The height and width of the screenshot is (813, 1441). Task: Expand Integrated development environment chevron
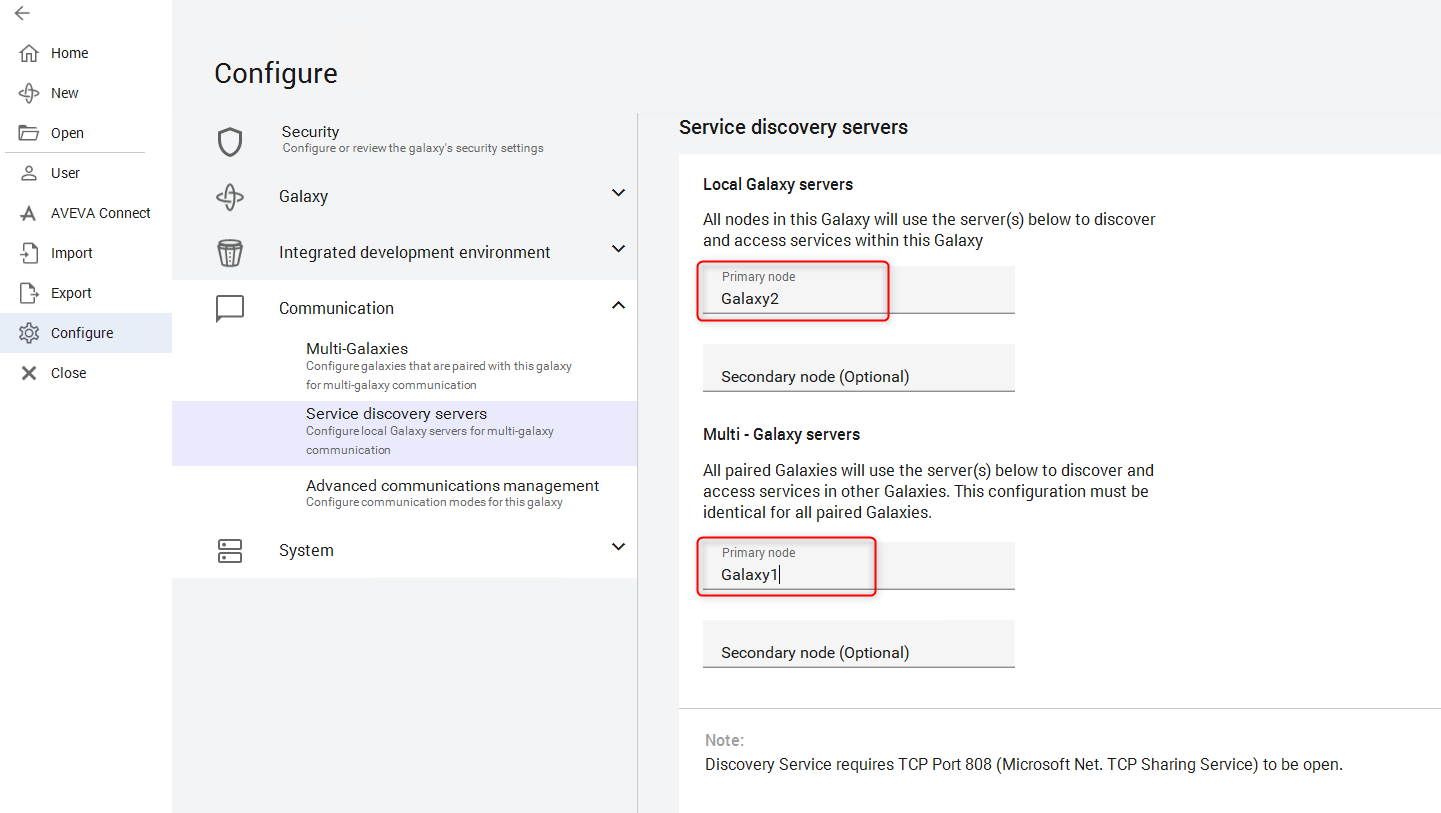(618, 249)
